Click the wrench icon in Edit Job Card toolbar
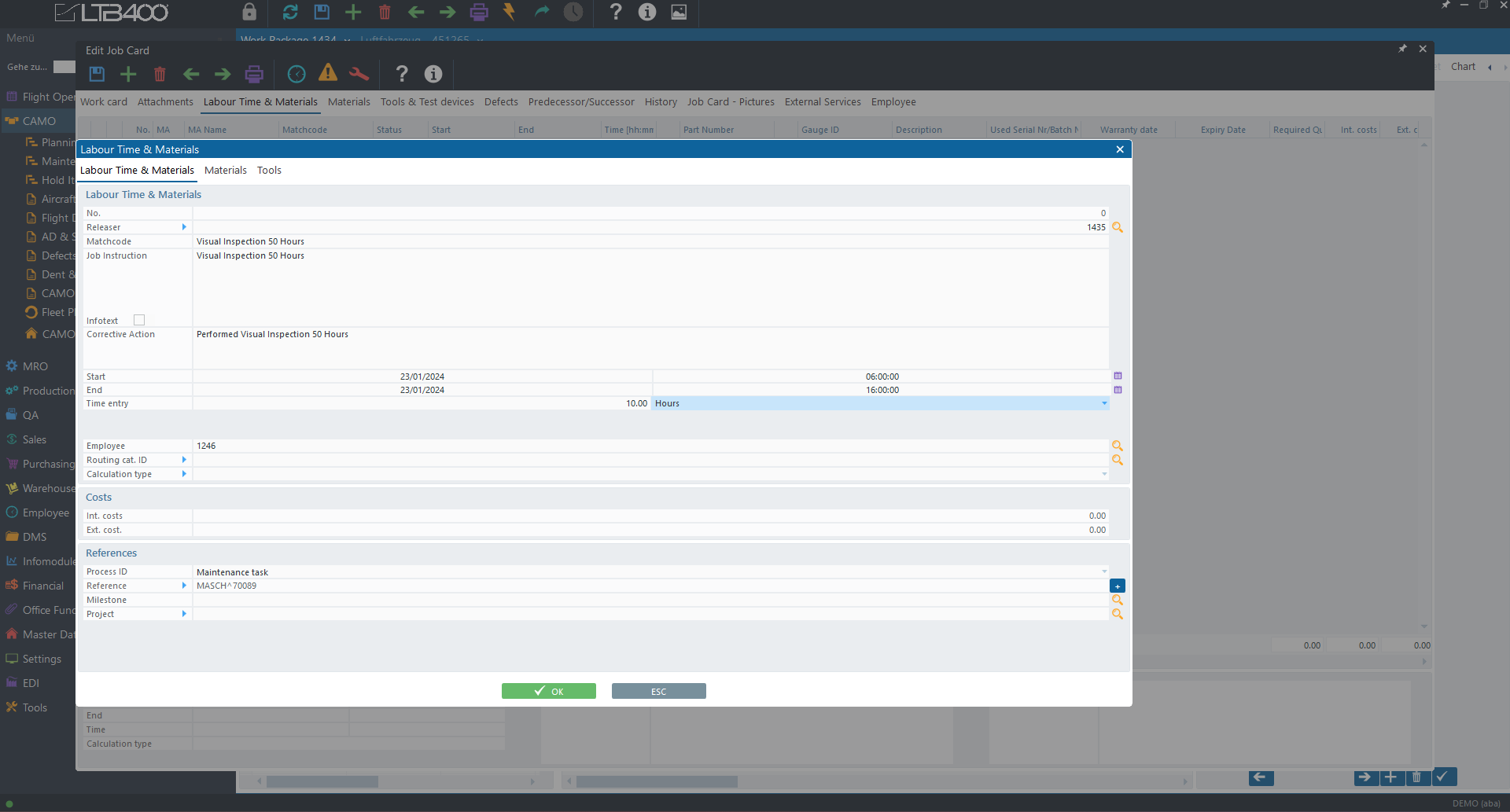Screen dimensions: 1510x812 point(359,74)
